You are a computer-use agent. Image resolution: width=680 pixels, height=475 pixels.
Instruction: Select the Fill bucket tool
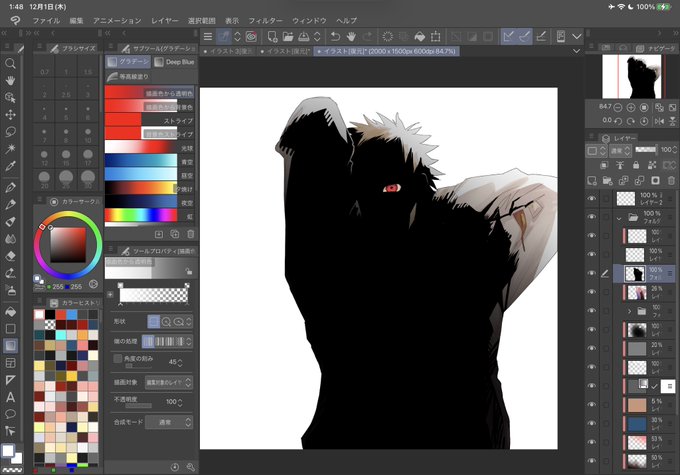click(10, 311)
